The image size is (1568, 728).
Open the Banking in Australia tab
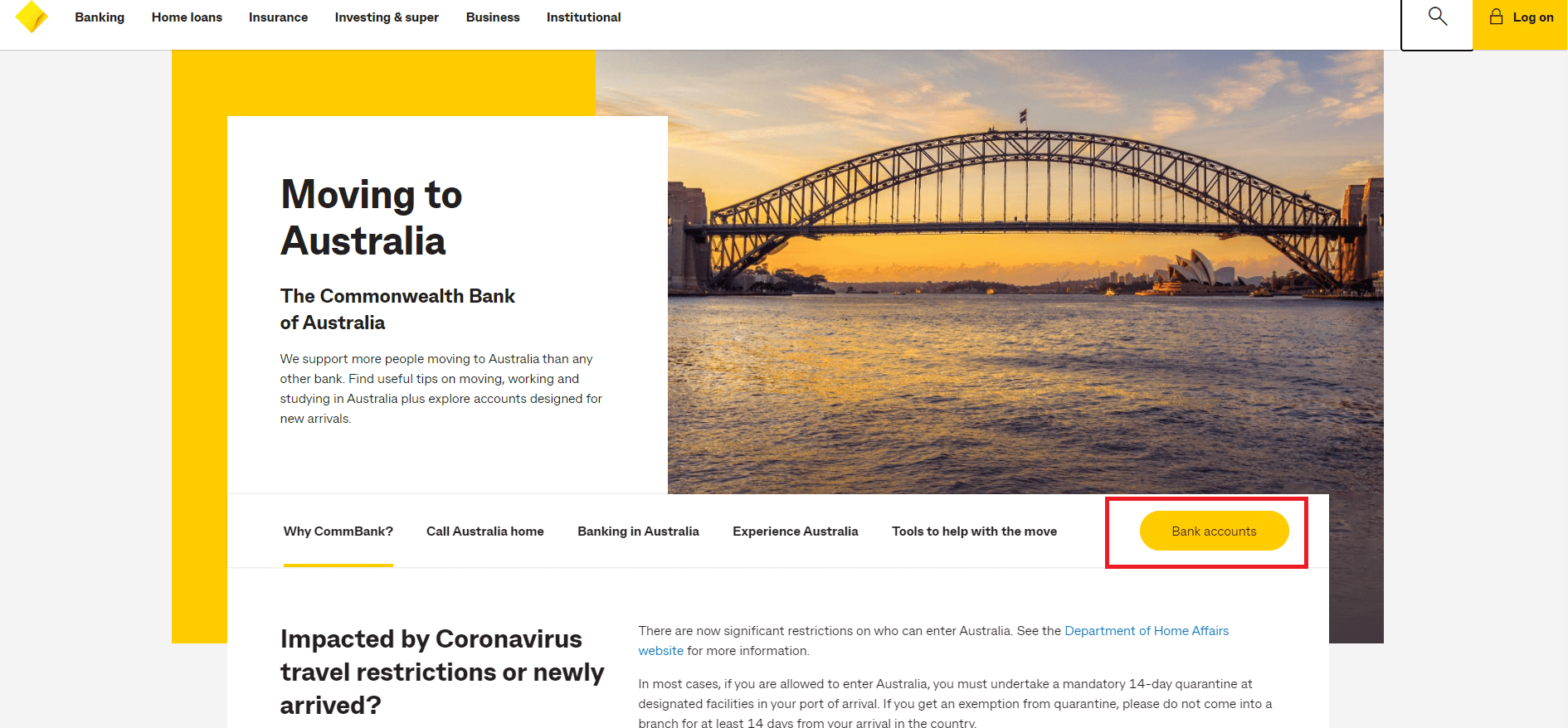tap(638, 531)
